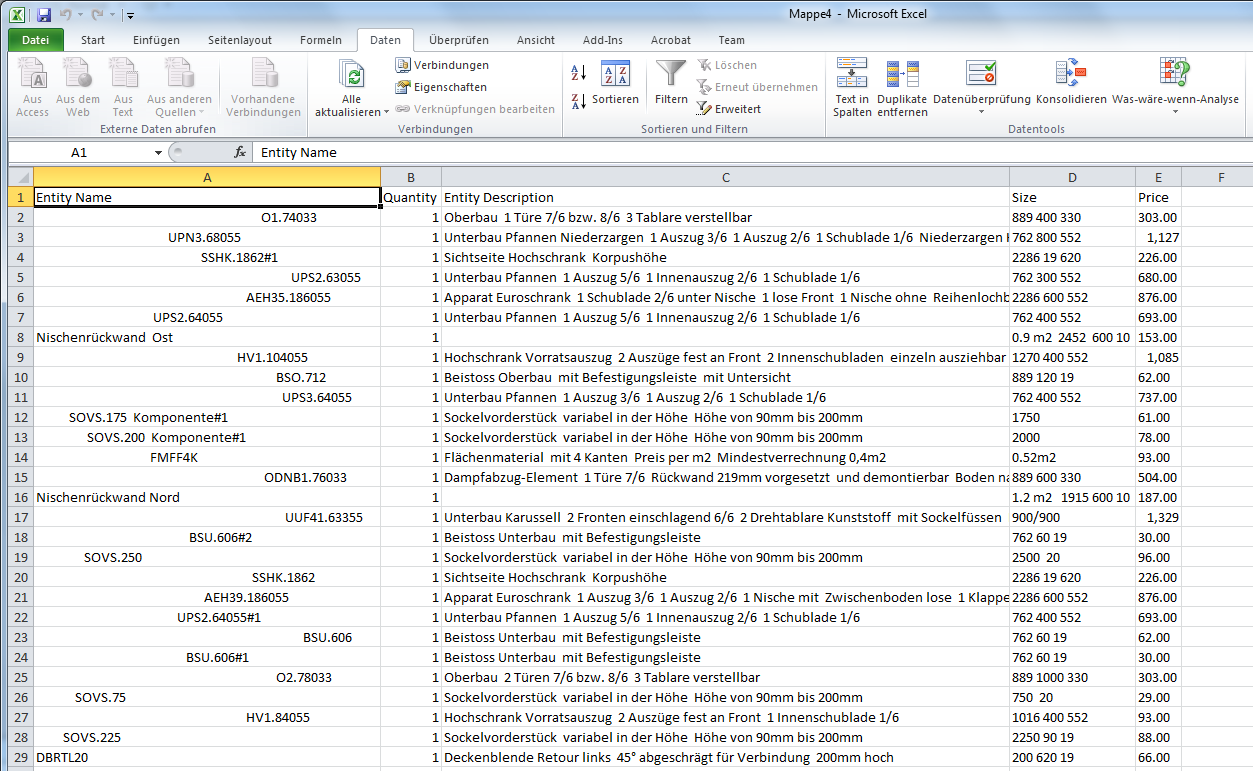The height and width of the screenshot is (771, 1253).
Task: Click Duplikate entfernen icon
Action: coord(902,76)
